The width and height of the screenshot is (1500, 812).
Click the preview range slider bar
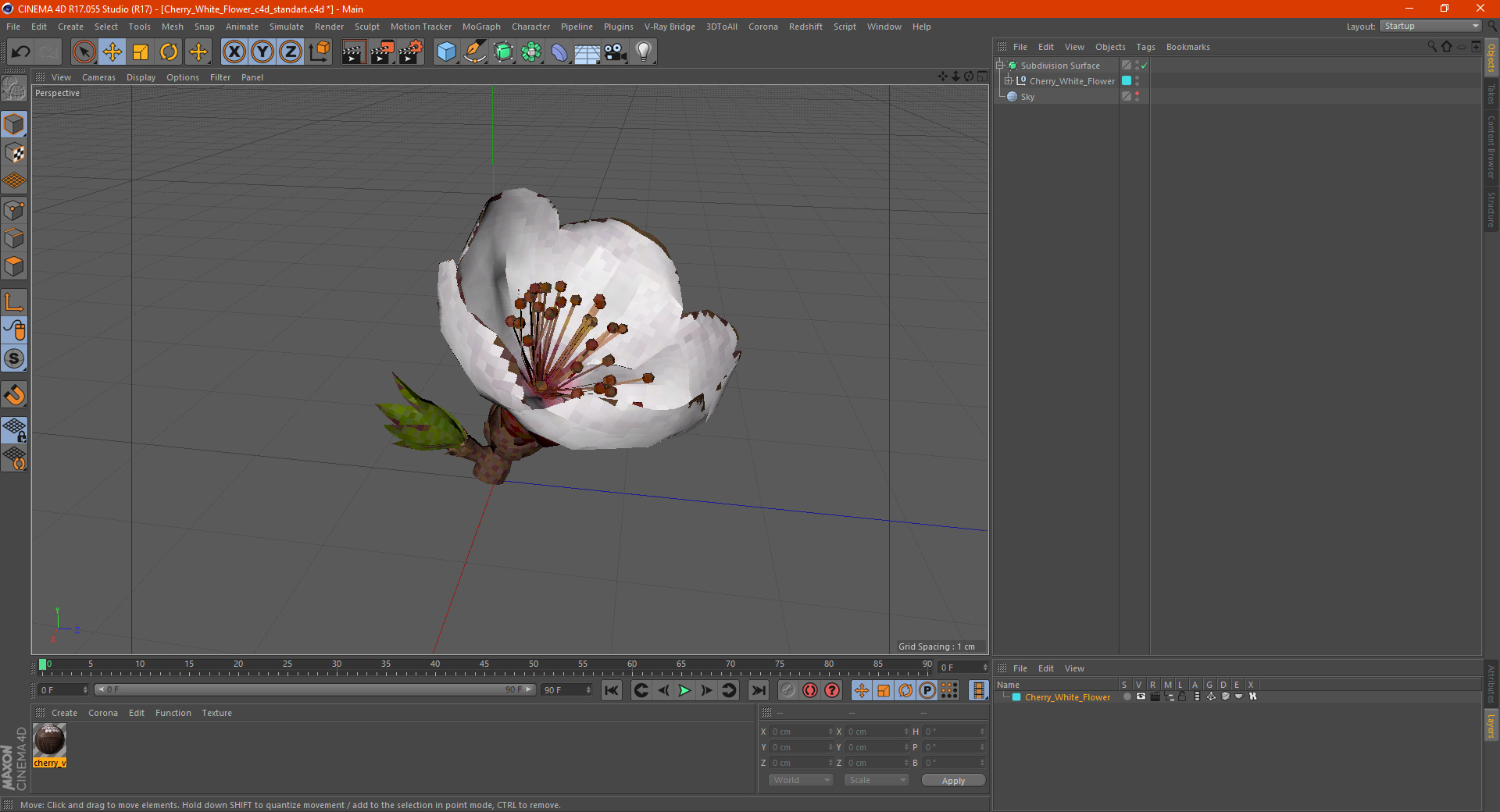click(315, 689)
